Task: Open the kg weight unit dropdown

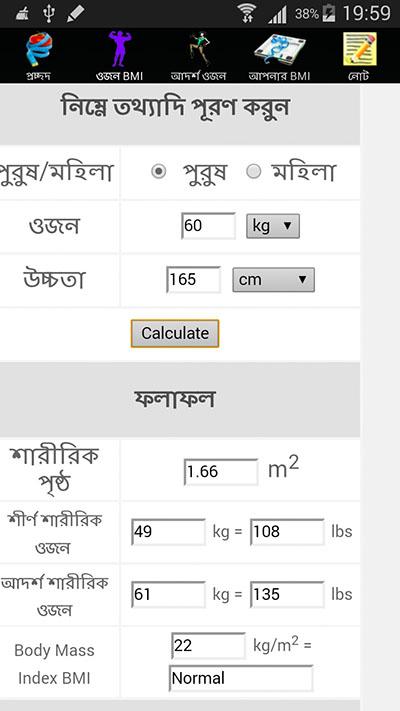Action: (x=273, y=226)
